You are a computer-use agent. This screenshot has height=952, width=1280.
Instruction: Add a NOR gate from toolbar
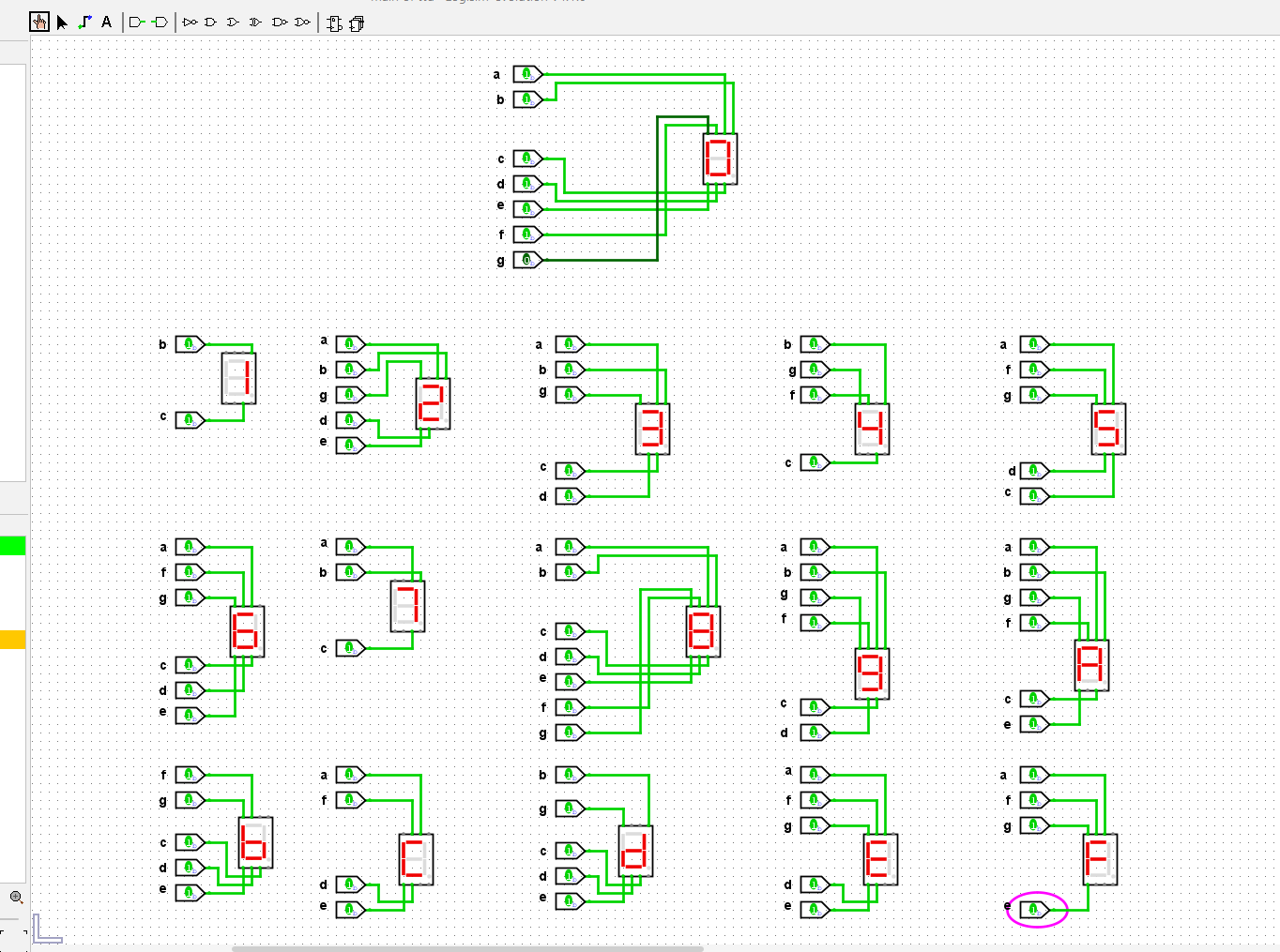pos(302,23)
